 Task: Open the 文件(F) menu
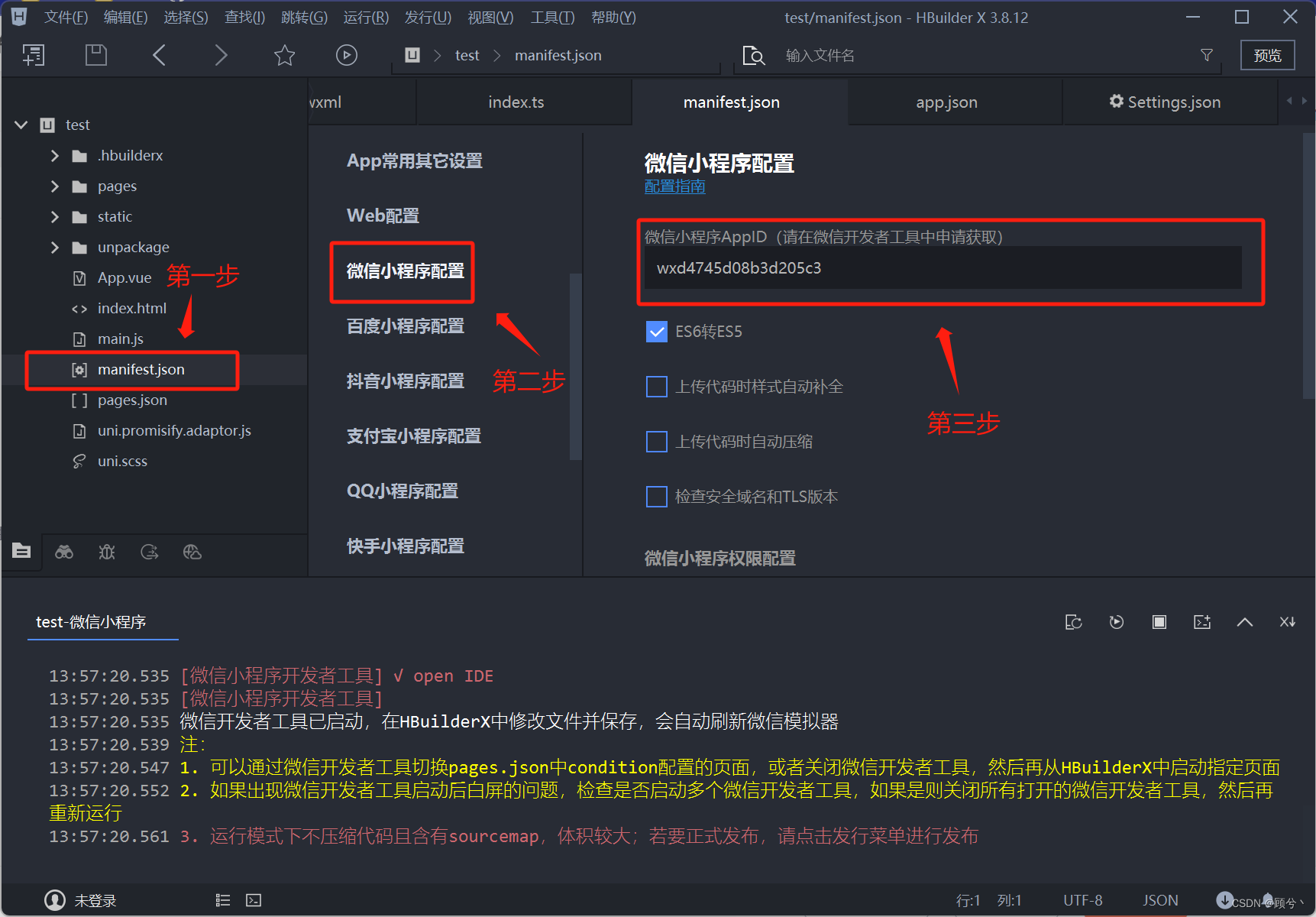[x=66, y=17]
